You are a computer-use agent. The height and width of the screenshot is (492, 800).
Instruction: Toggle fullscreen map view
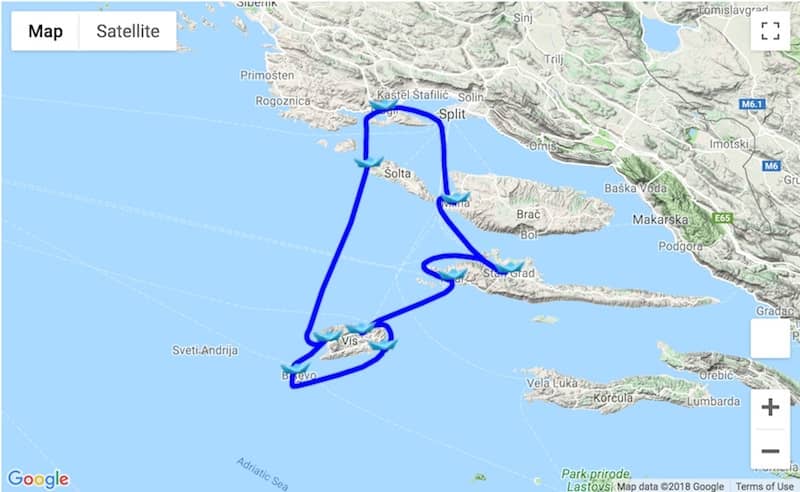pyautogui.click(x=770, y=31)
